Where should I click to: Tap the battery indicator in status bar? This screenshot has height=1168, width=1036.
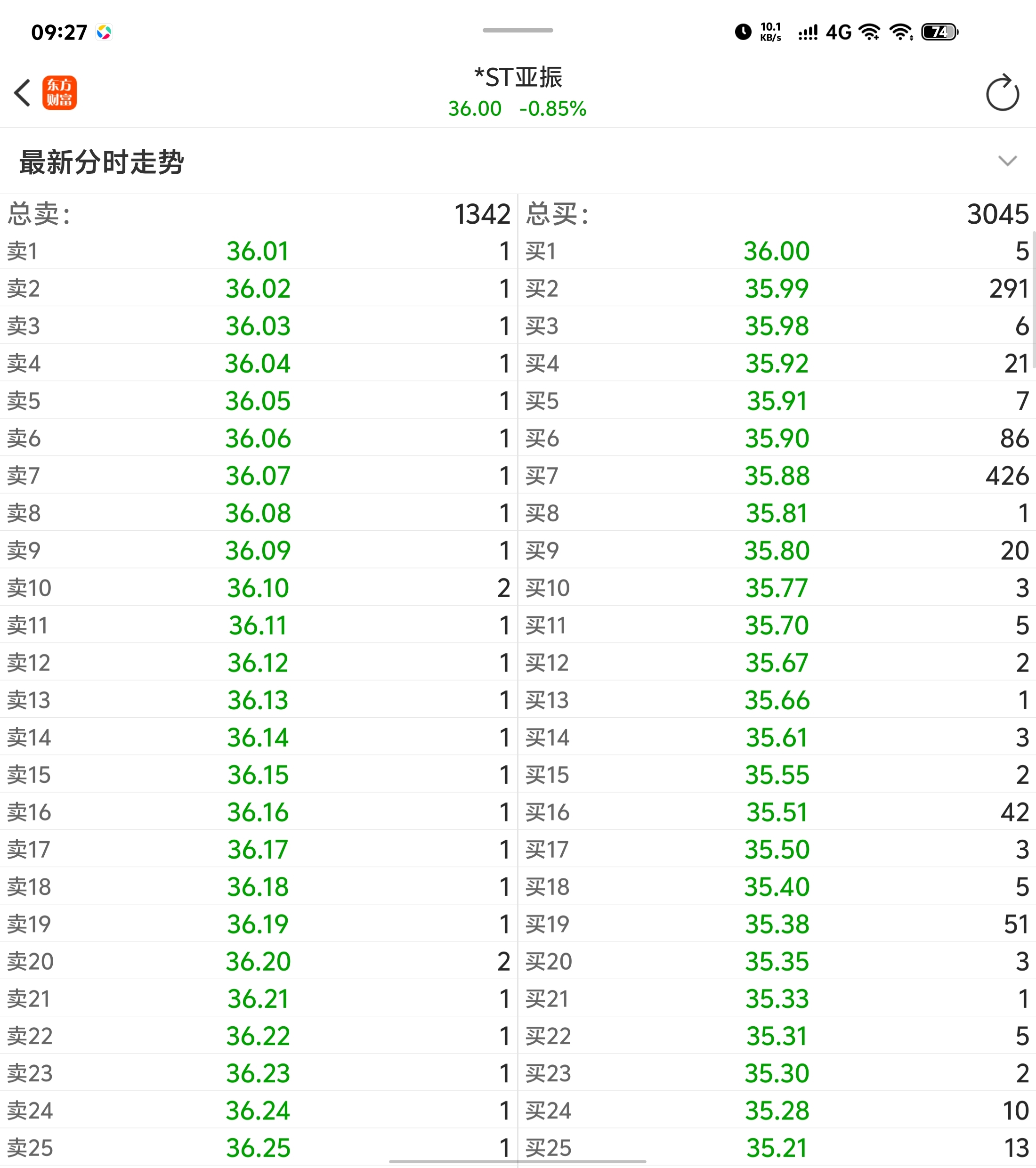pyautogui.click(x=939, y=32)
